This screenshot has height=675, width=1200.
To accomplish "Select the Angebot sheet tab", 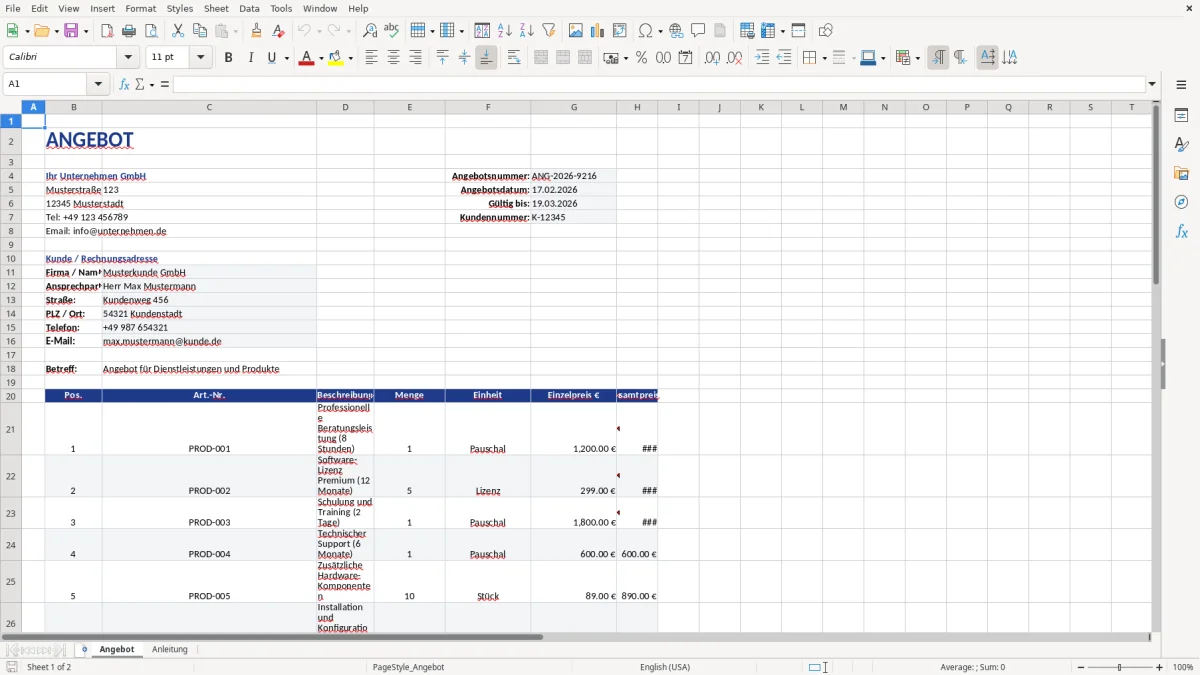I will [x=117, y=649].
